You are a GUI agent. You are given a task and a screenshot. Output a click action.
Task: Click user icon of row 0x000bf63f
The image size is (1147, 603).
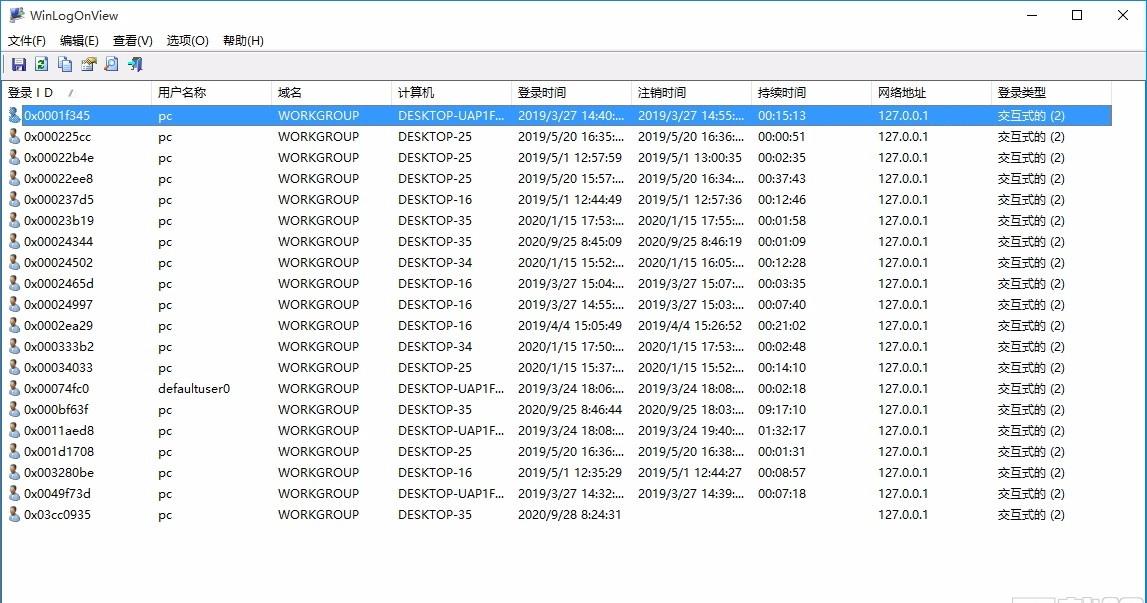click(x=14, y=409)
